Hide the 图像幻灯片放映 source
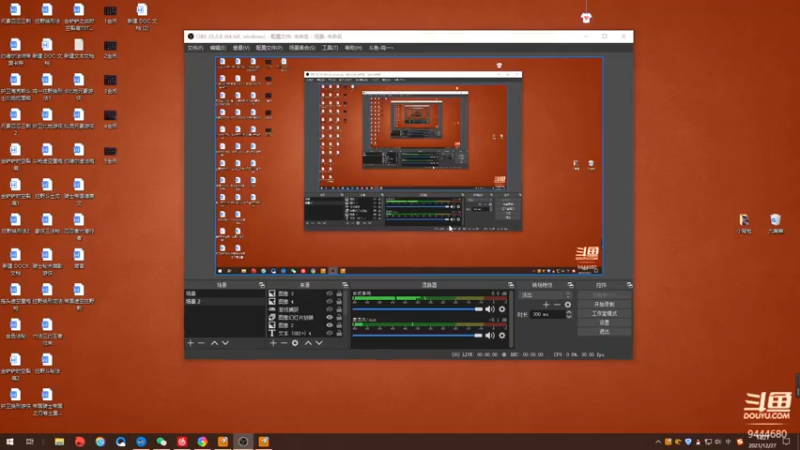Screen dimensions: 800x450 pyautogui.click(x=330, y=317)
